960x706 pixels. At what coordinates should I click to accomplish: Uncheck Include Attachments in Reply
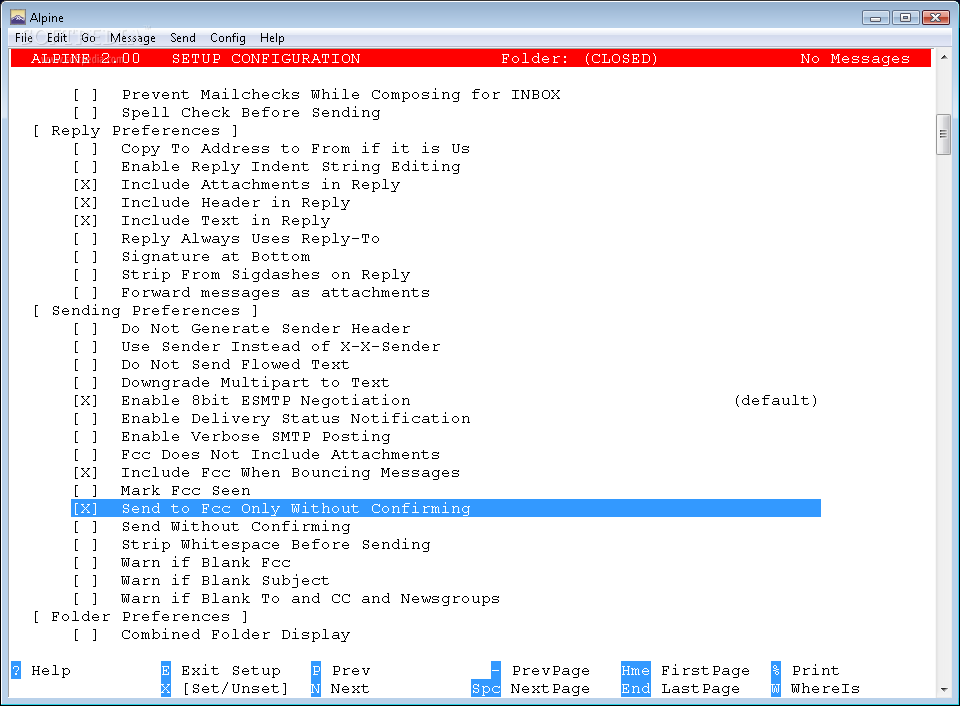[85, 185]
